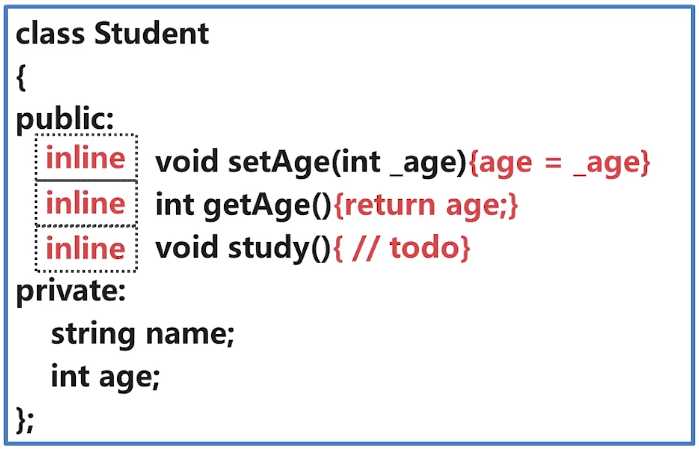Click the red '{age = _age}' body
699x449 pixels.
coord(560,163)
